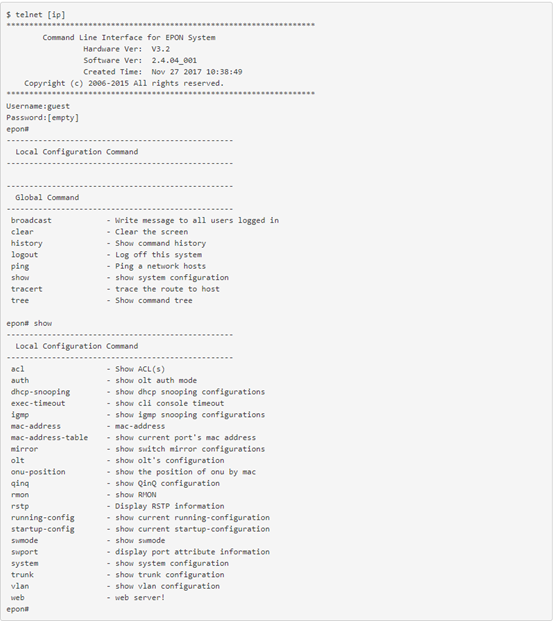
Task: Click the 'history' command entry
Action: click(27, 243)
